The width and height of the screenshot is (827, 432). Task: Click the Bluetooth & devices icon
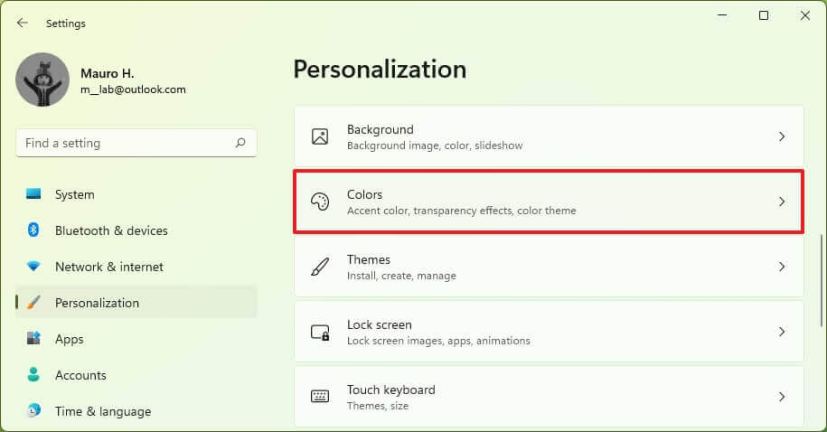pyautogui.click(x=34, y=231)
